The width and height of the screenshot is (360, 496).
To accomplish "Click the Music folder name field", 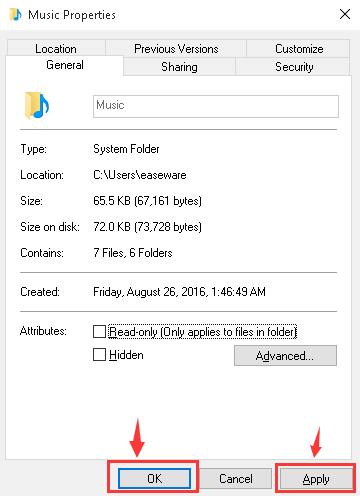I will (x=216, y=106).
